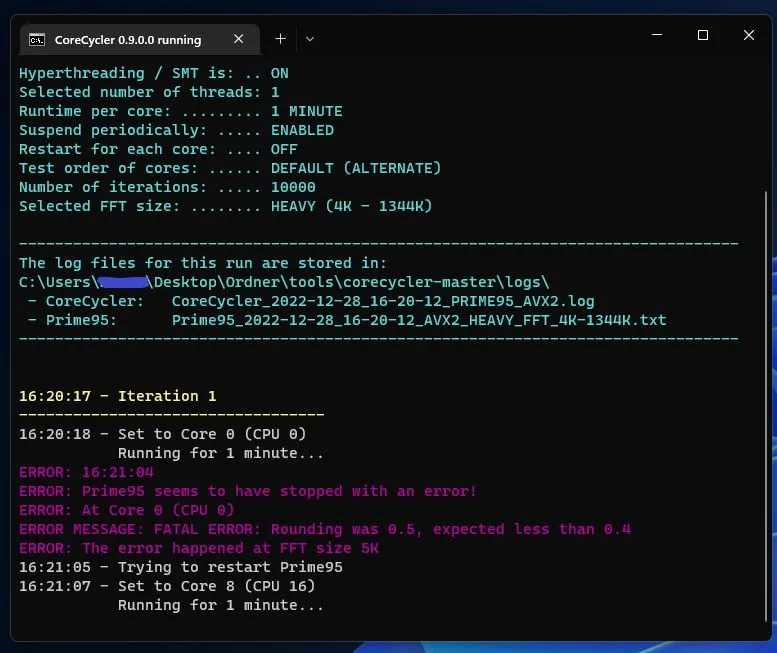Click 'Restart for each core' OFF line

click(158, 149)
